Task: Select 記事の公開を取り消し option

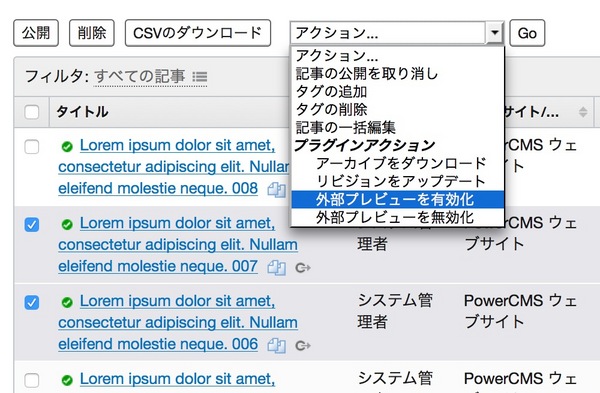Action: point(398,73)
